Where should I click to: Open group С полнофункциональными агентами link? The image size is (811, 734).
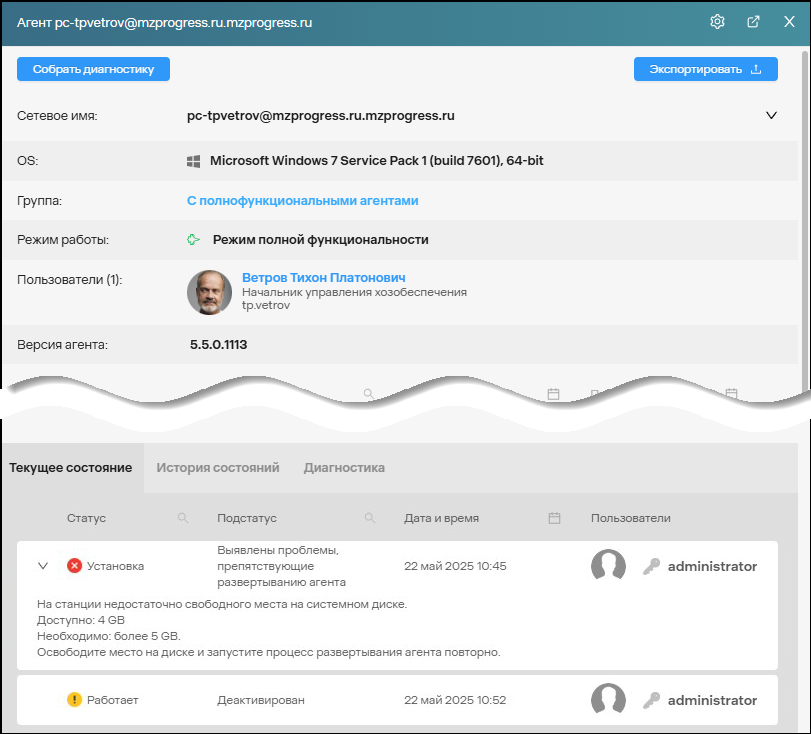click(302, 201)
